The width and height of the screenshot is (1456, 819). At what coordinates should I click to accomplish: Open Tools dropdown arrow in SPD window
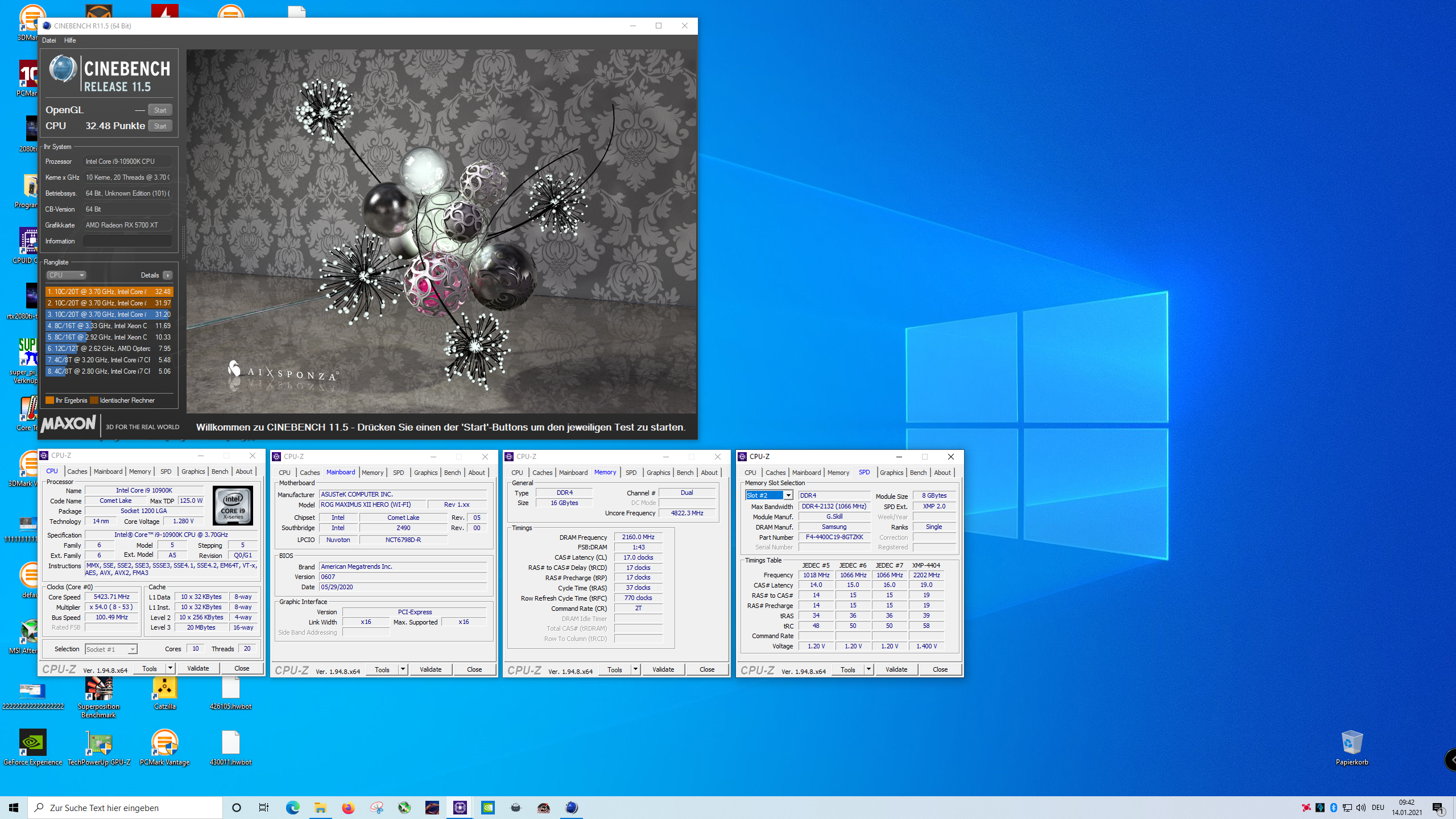click(868, 669)
